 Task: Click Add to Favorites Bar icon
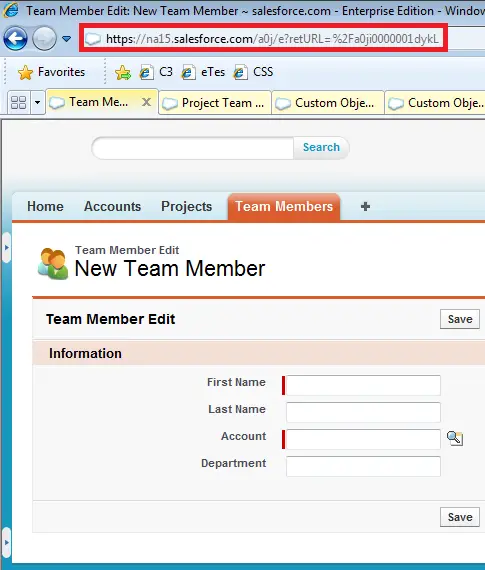pyautogui.click(x=123, y=72)
